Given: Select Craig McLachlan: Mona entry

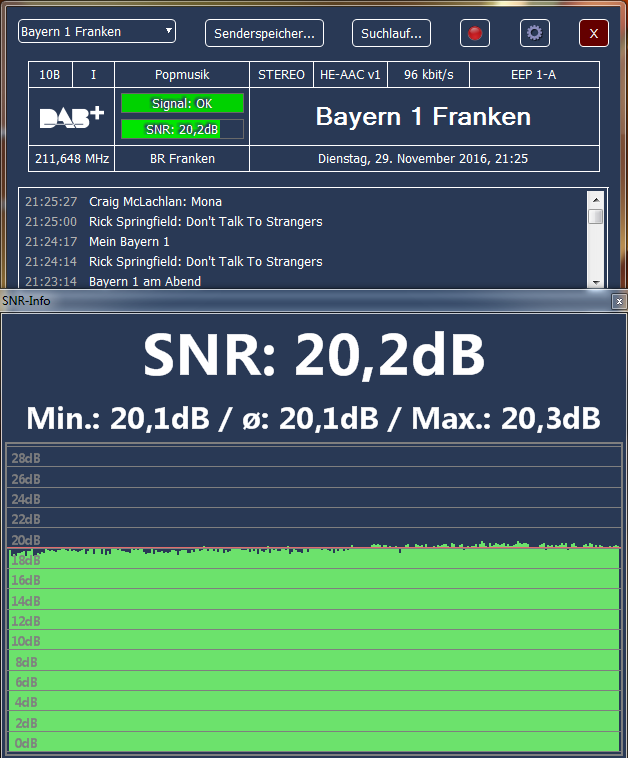Looking at the screenshot, I should (x=155, y=202).
